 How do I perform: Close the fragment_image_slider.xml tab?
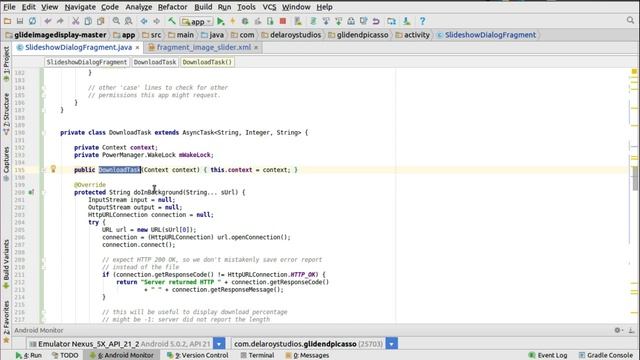[256, 48]
